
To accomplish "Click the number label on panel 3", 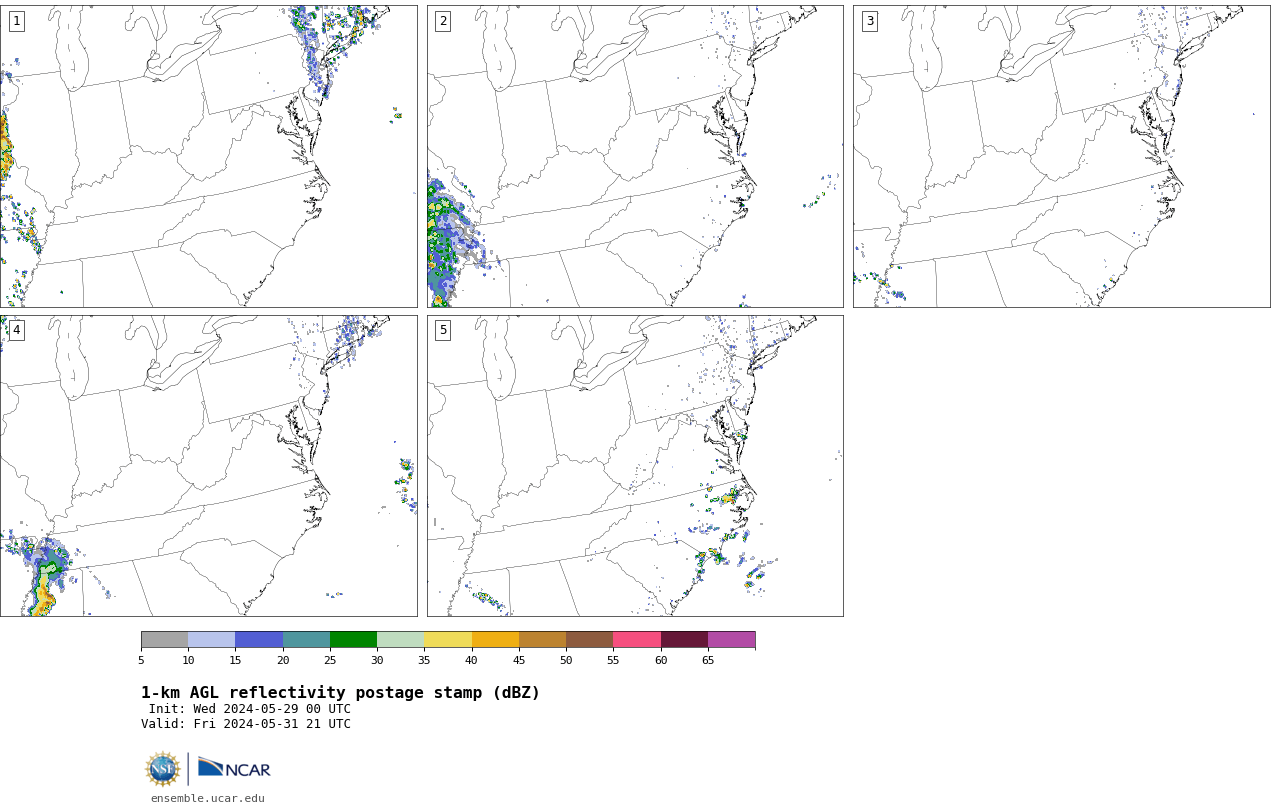I will pyautogui.click(x=869, y=21).
